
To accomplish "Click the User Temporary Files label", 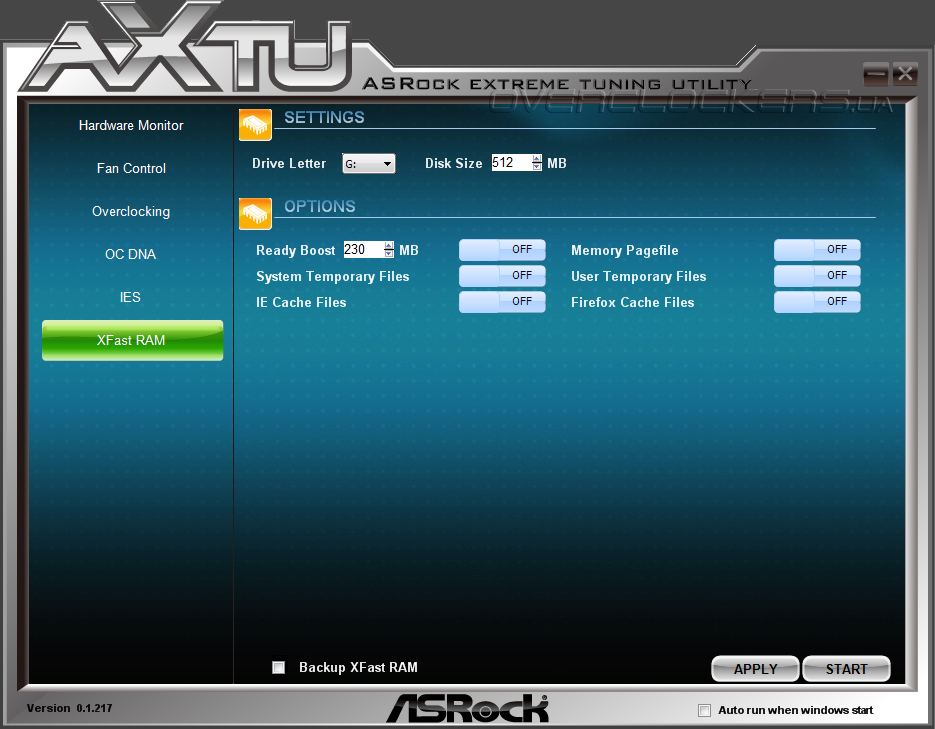I will click(x=639, y=277).
